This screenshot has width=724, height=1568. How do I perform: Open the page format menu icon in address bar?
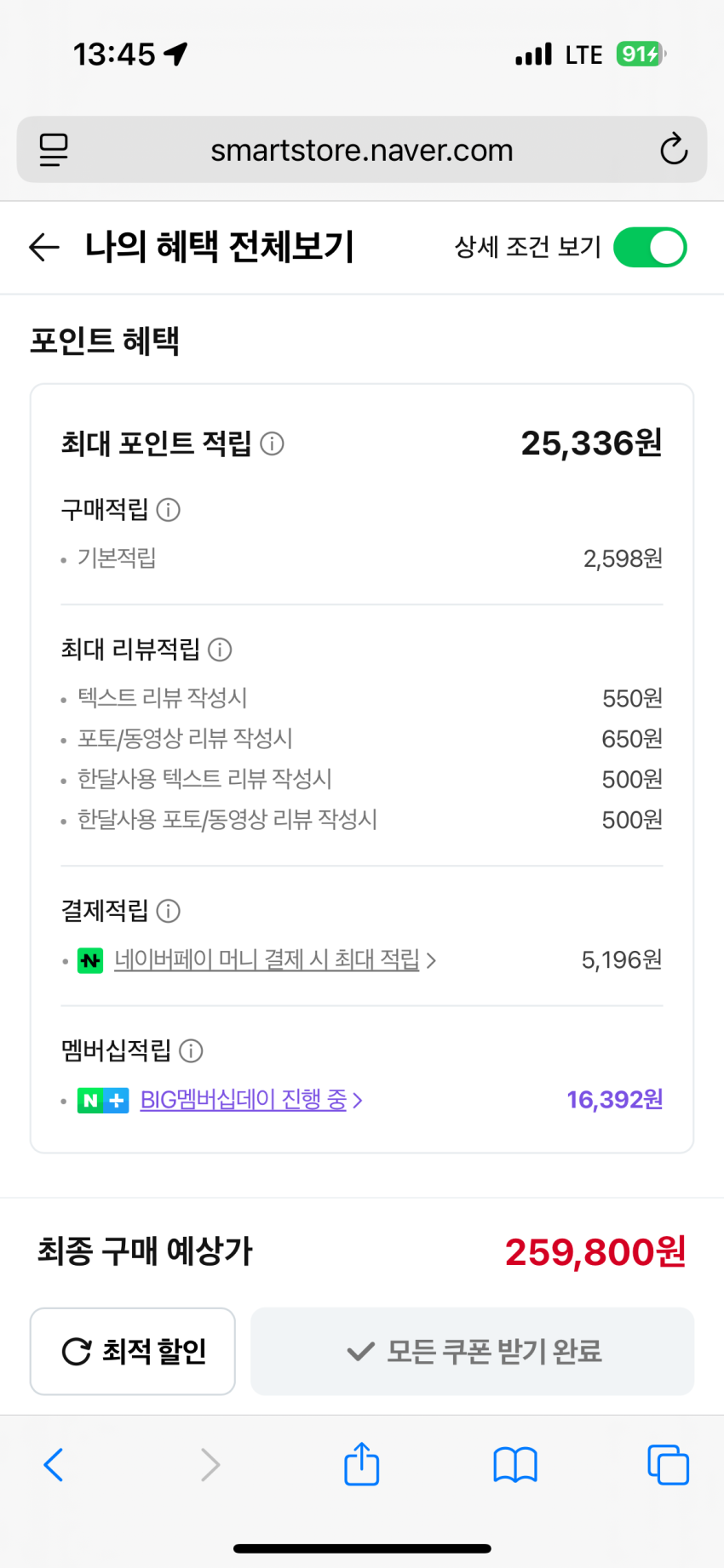[54, 150]
